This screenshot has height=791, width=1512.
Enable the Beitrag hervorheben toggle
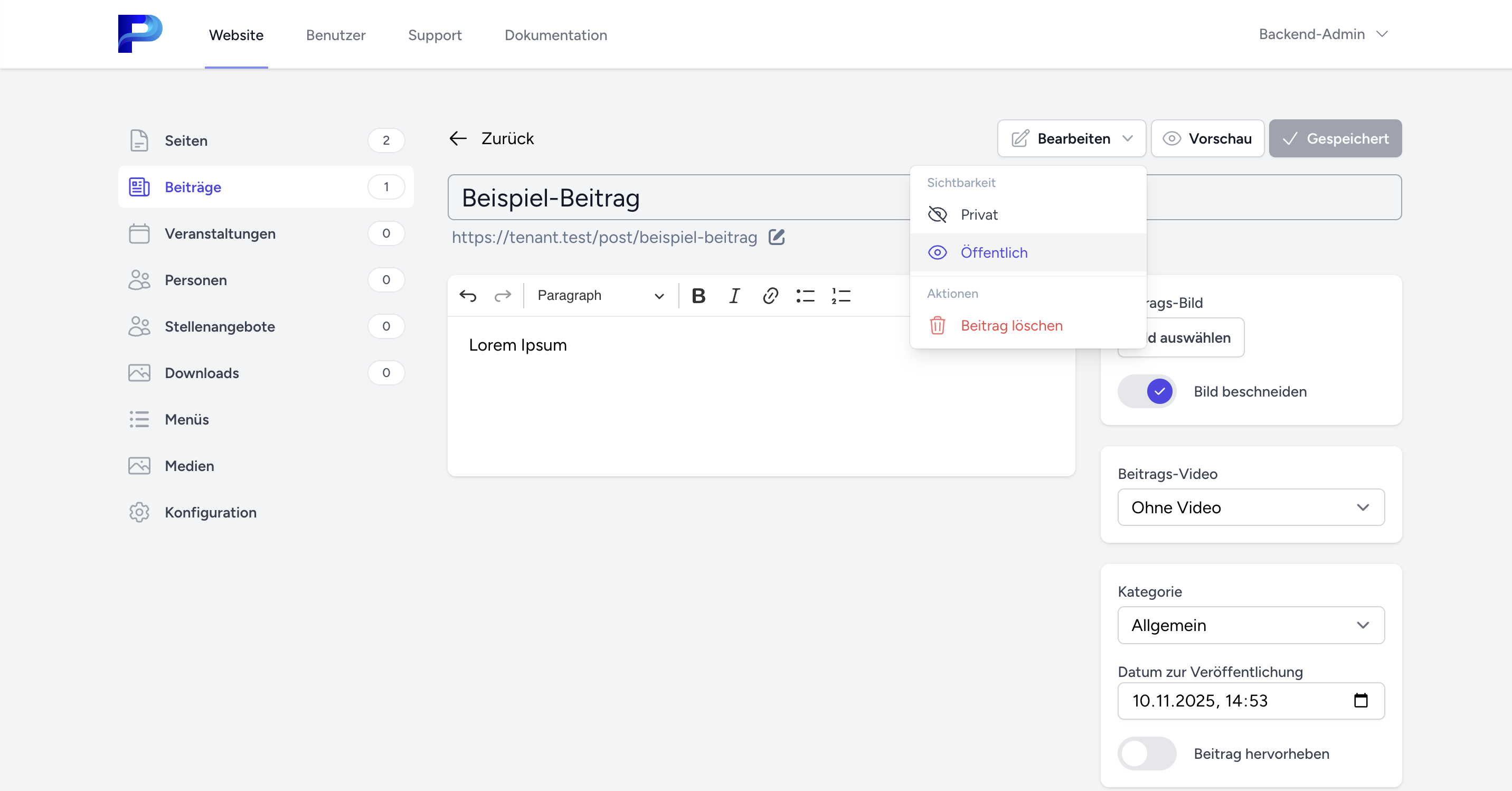1147,754
